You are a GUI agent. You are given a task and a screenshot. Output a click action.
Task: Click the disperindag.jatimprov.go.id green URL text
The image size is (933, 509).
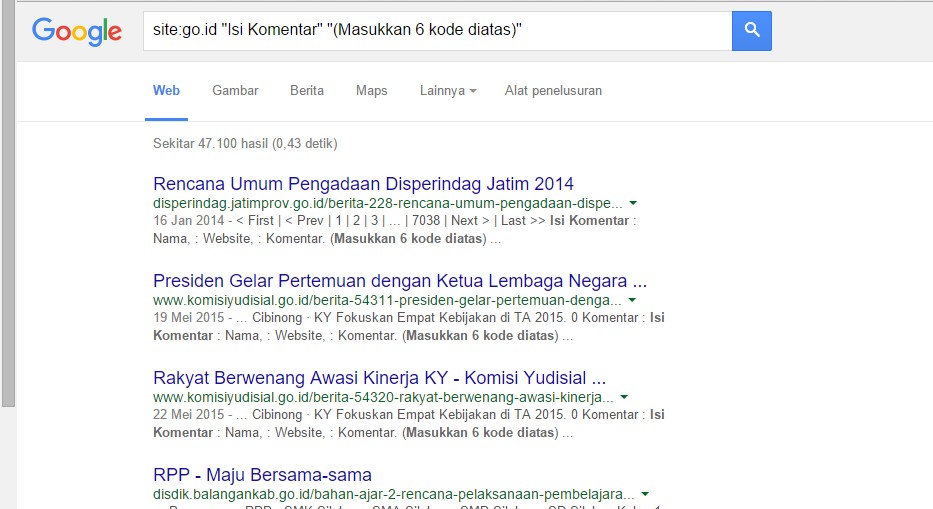(387, 203)
